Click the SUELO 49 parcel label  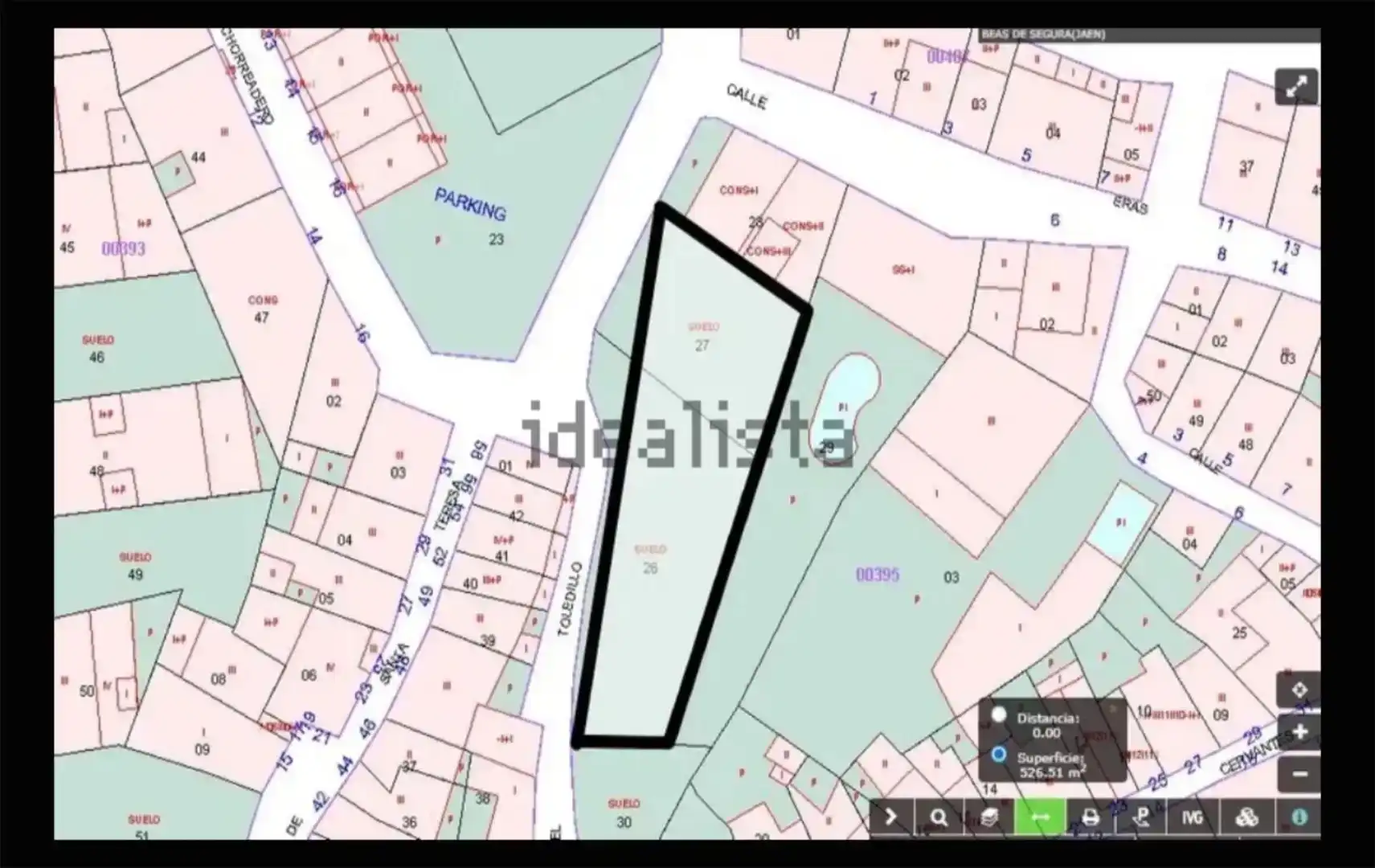coord(135,566)
